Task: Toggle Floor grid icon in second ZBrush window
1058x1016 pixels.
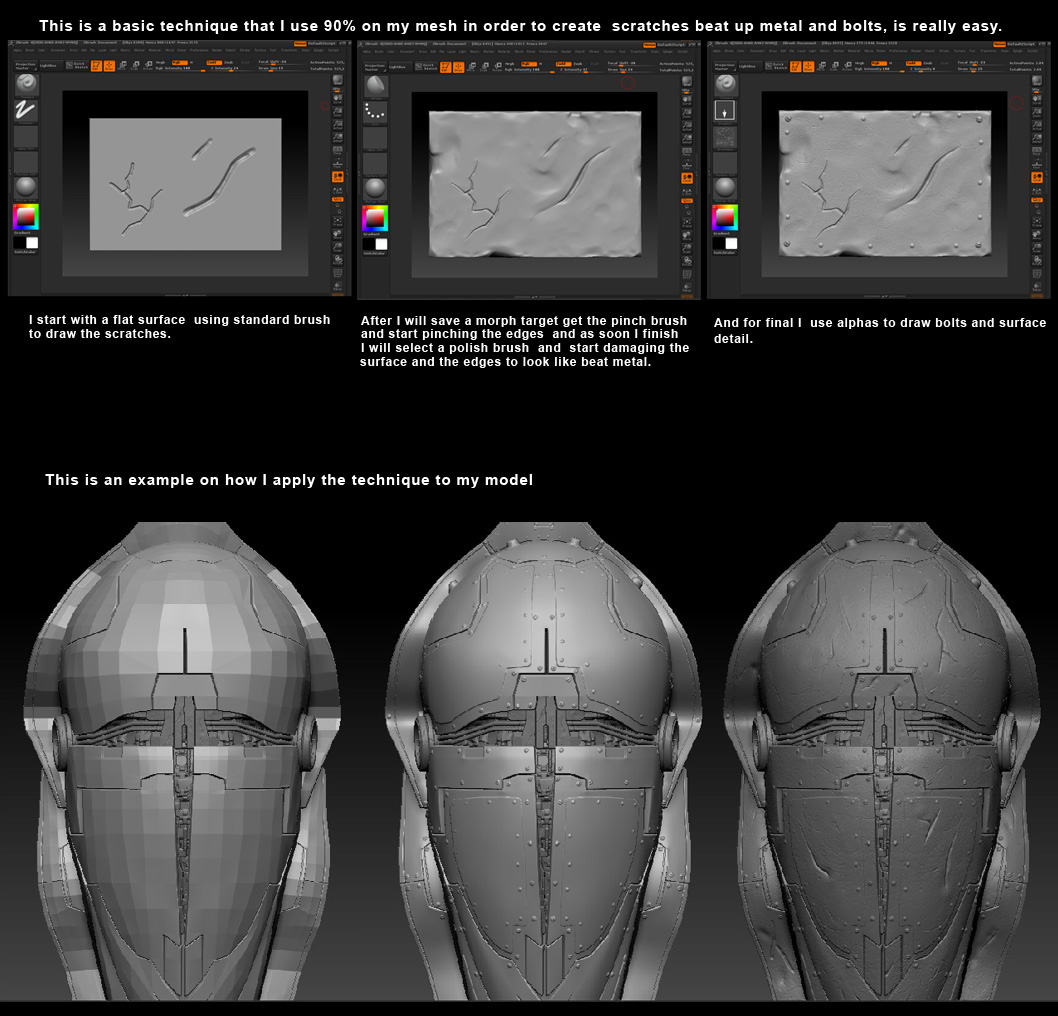Action: (686, 165)
